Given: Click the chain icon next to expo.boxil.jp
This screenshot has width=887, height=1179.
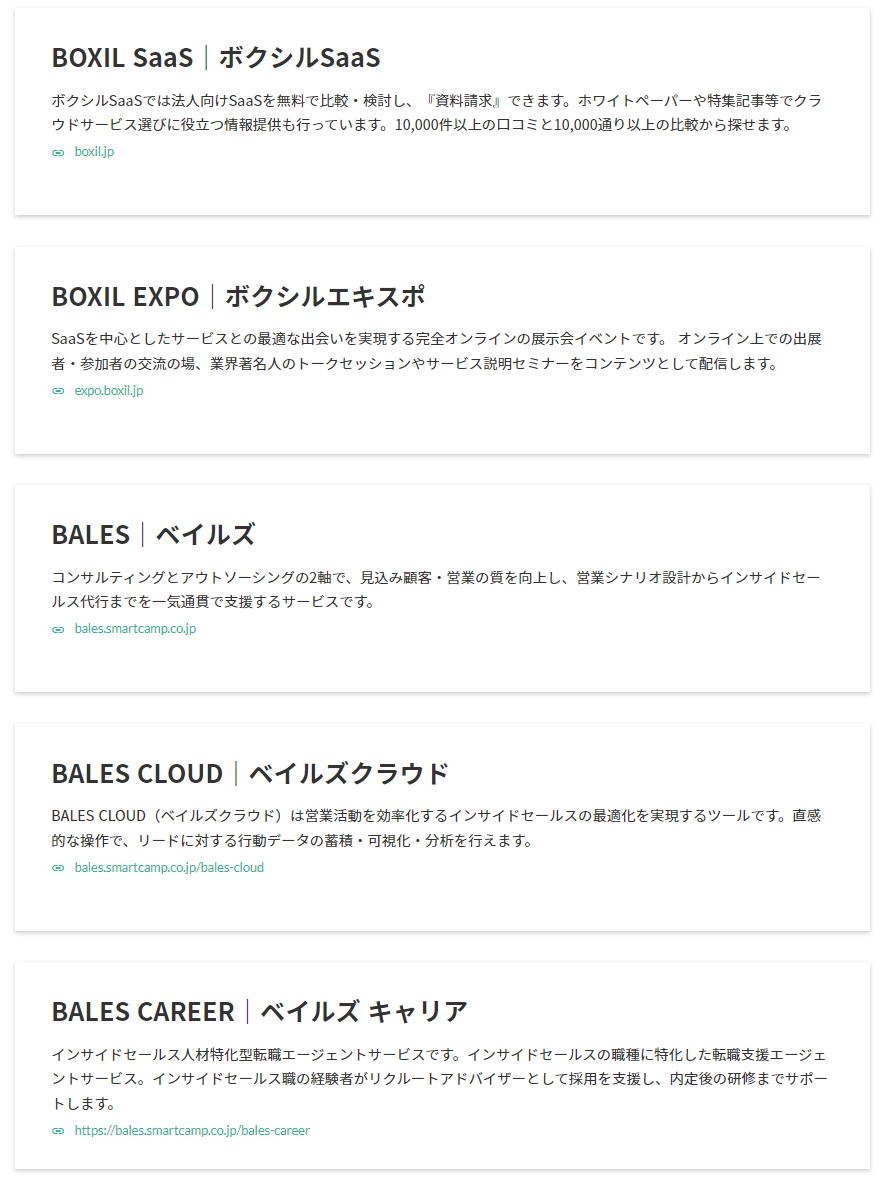Looking at the screenshot, I should point(58,391).
